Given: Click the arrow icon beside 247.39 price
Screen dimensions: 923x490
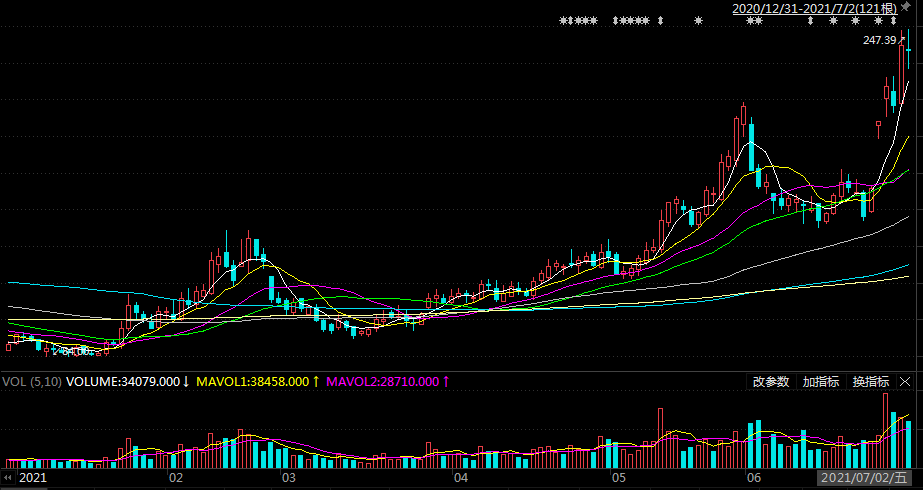Looking at the screenshot, I should point(903,40).
